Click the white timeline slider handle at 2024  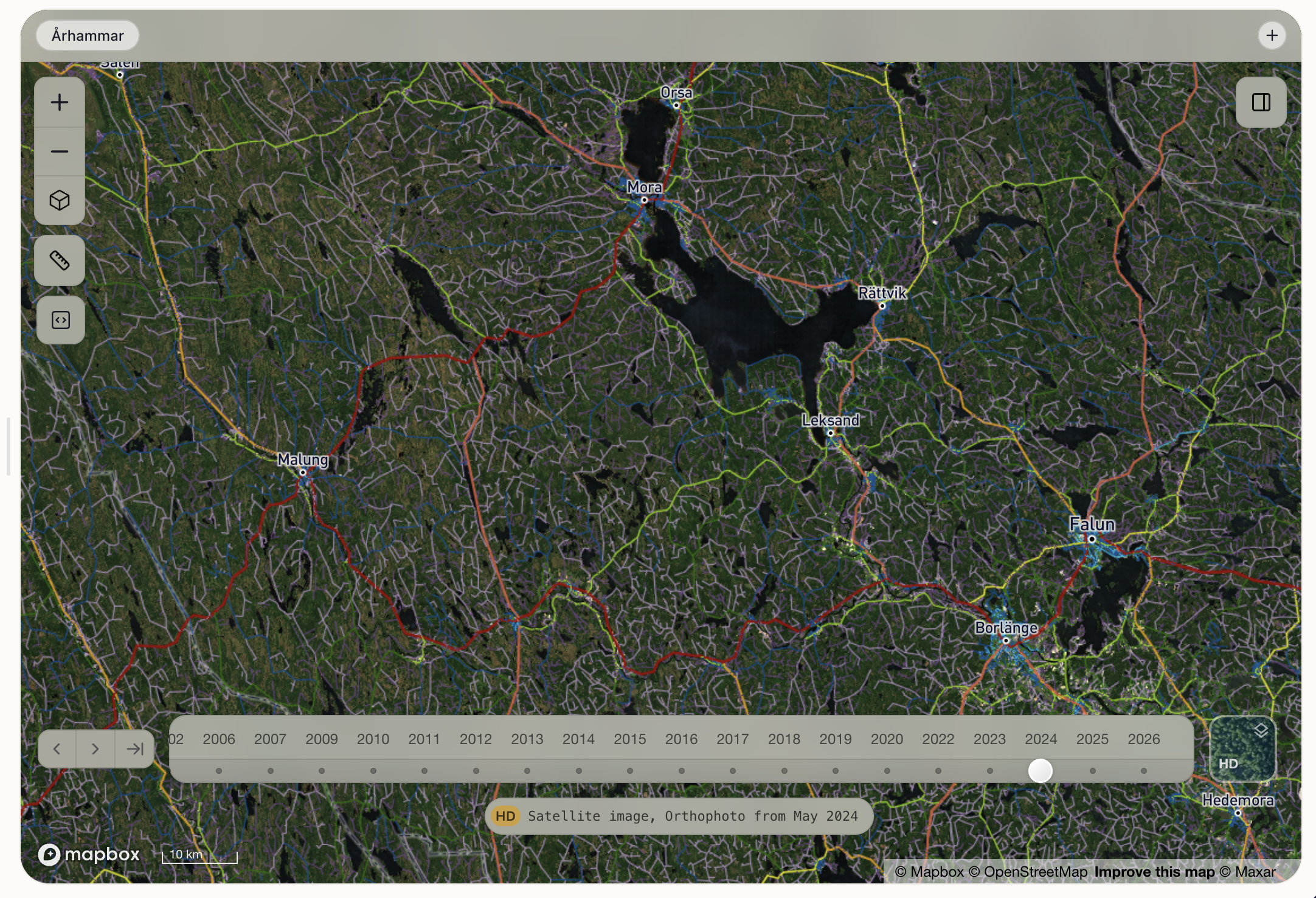point(1040,771)
